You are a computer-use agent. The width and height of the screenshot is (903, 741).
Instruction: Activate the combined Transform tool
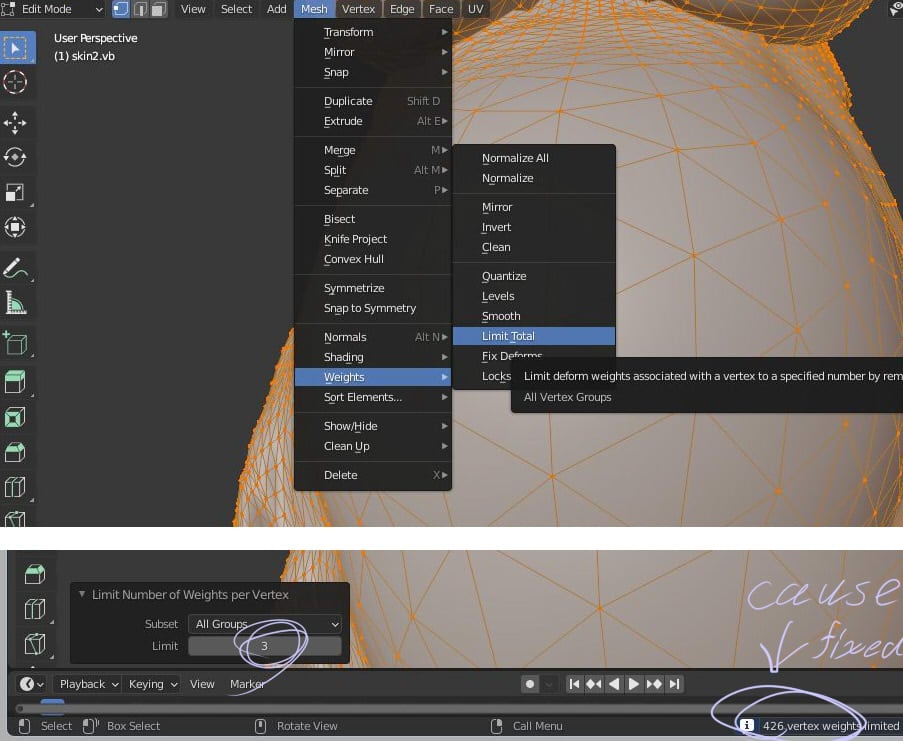tap(15, 227)
